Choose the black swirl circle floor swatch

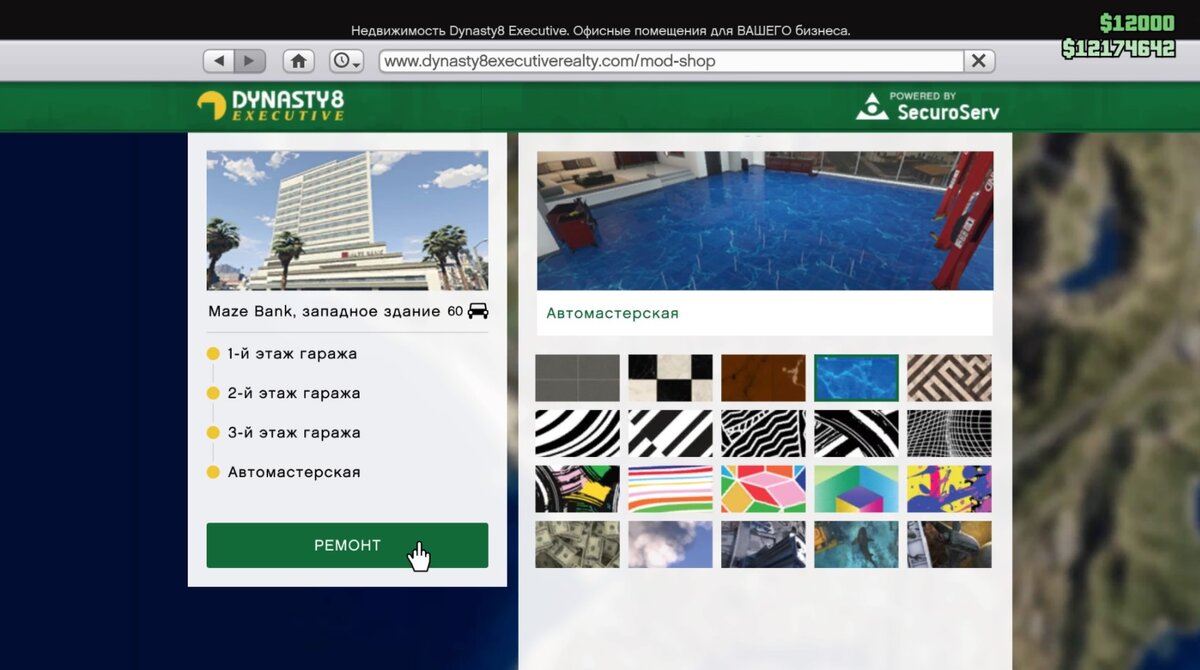[x=856, y=433]
